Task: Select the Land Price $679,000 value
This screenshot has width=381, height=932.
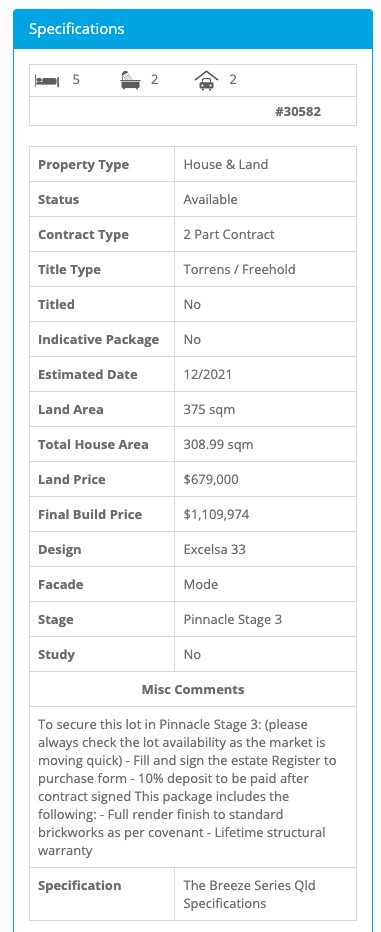Action: (211, 479)
